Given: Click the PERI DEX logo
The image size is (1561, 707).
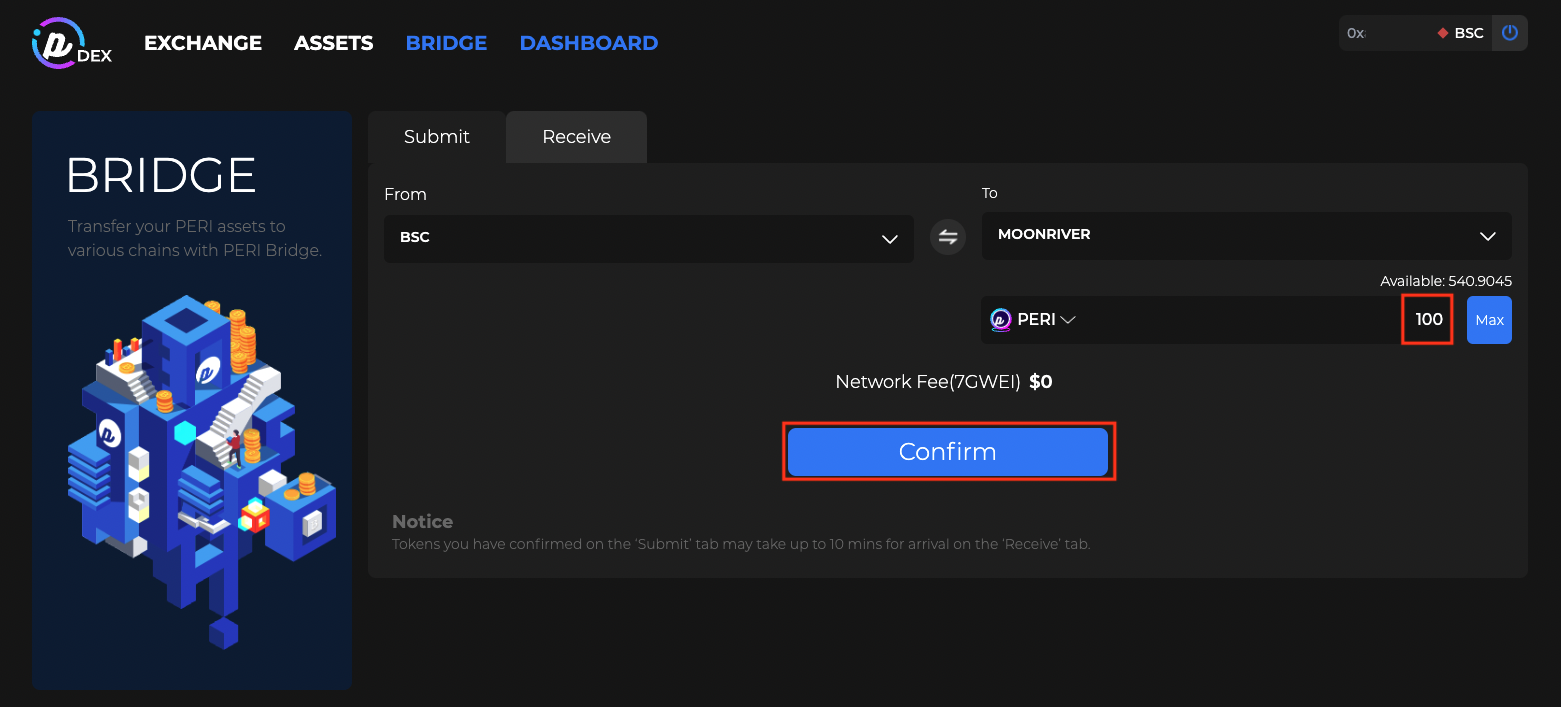Looking at the screenshot, I should (72, 43).
